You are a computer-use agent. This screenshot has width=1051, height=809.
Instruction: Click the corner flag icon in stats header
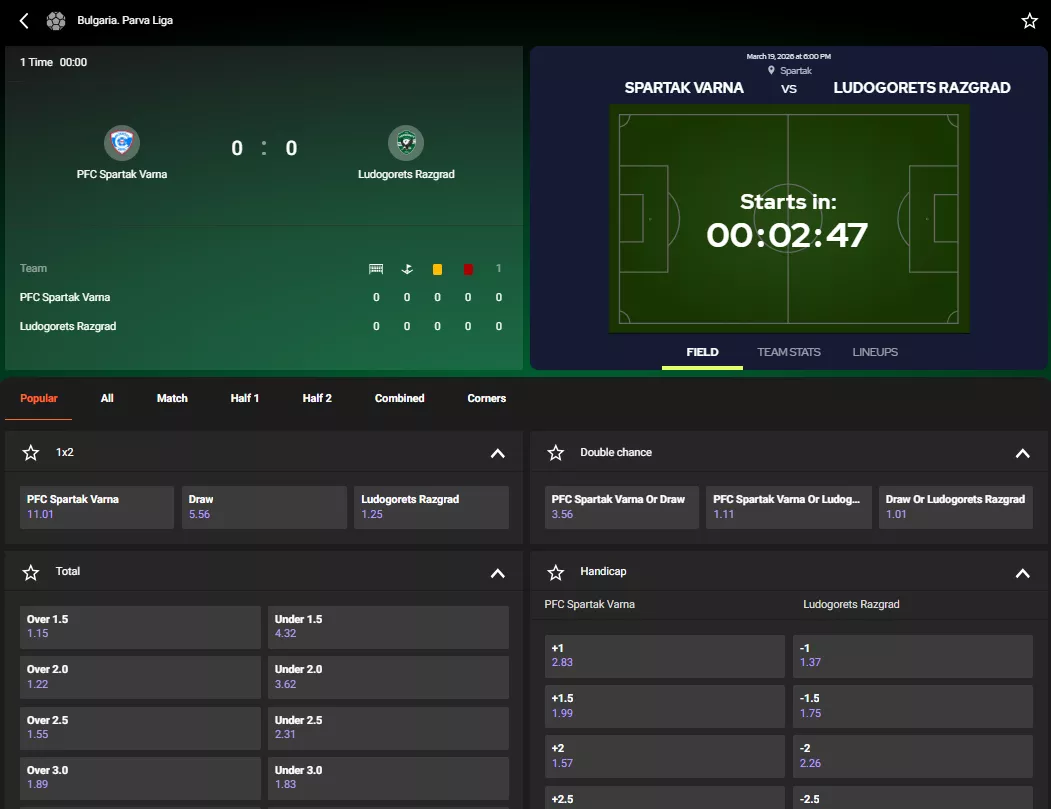point(407,269)
